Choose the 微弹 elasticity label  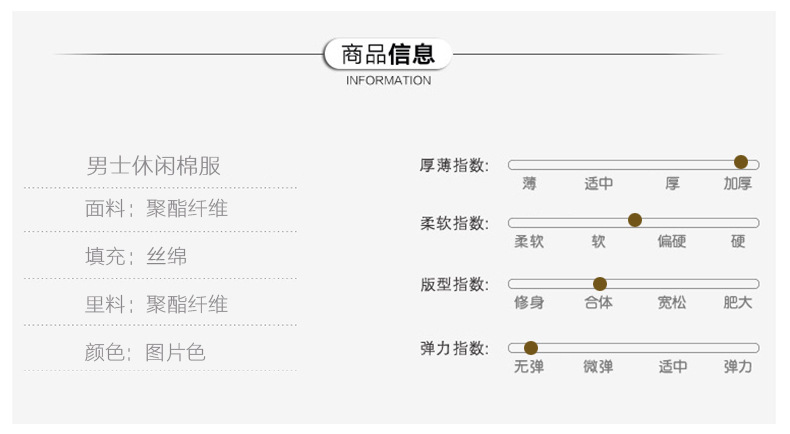[x=599, y=367]
